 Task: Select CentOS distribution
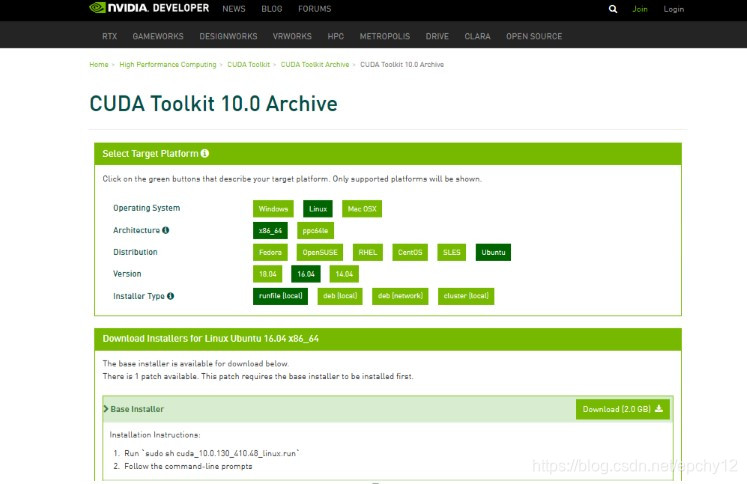(x=410, y=252)
